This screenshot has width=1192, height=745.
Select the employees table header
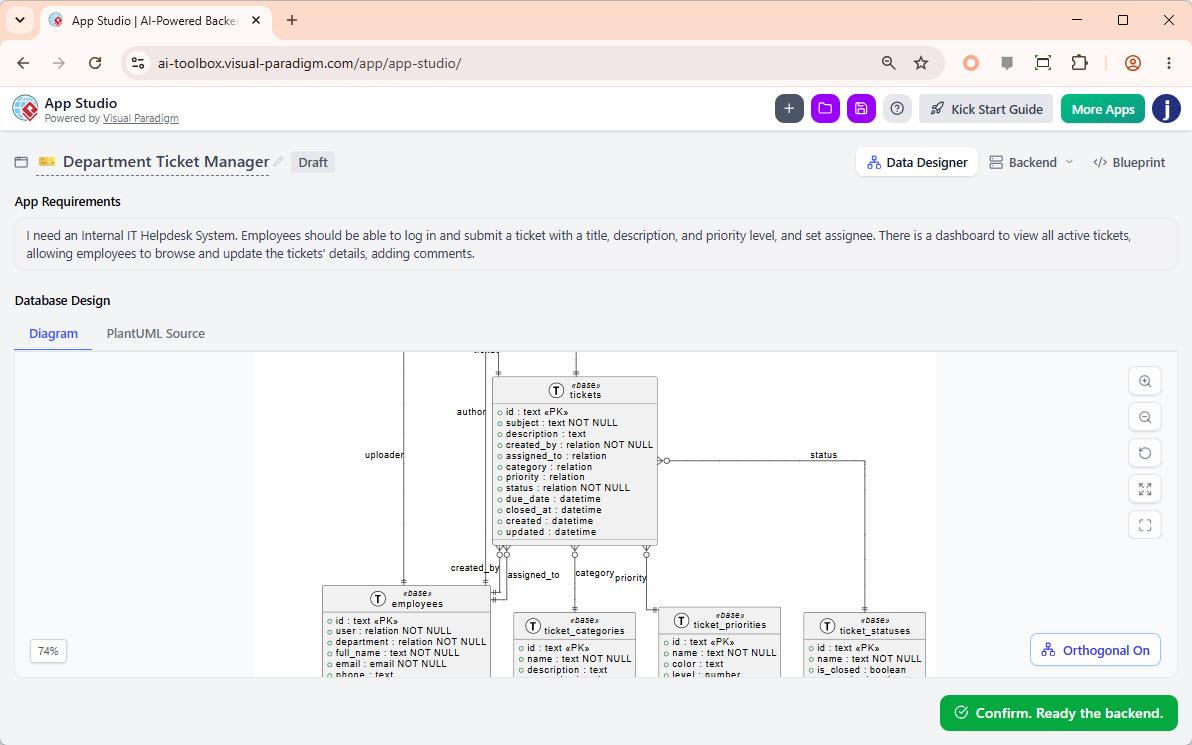[x=407, y=599]
